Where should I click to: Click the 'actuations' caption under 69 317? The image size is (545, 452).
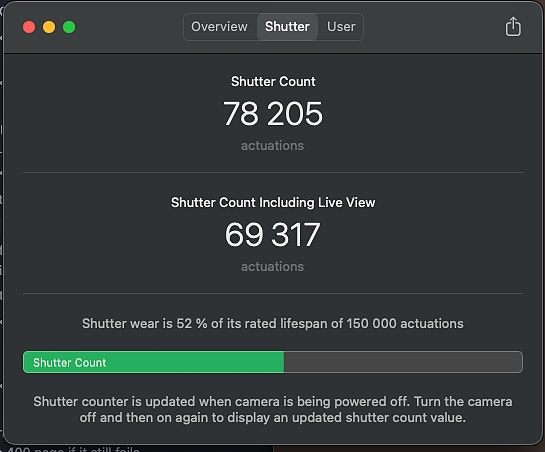[x=272, y=267]
